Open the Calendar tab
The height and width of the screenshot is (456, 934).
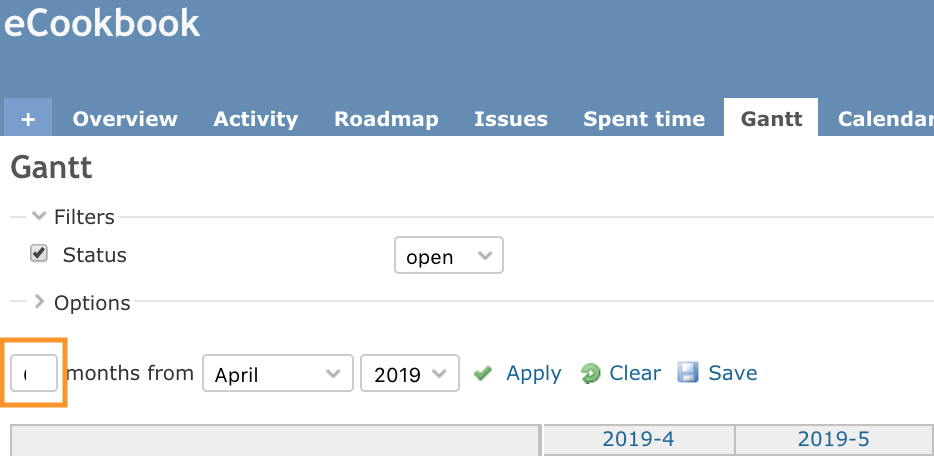[x=885, y=118]
